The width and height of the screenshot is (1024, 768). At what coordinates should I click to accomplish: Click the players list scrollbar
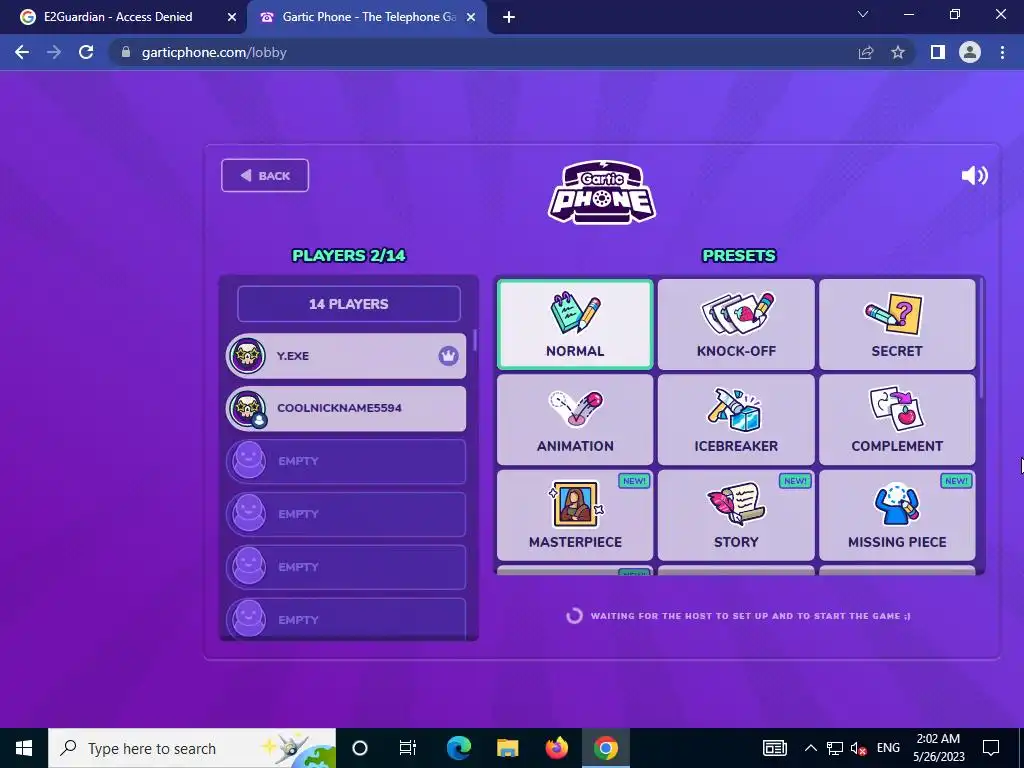coord(475,340)
